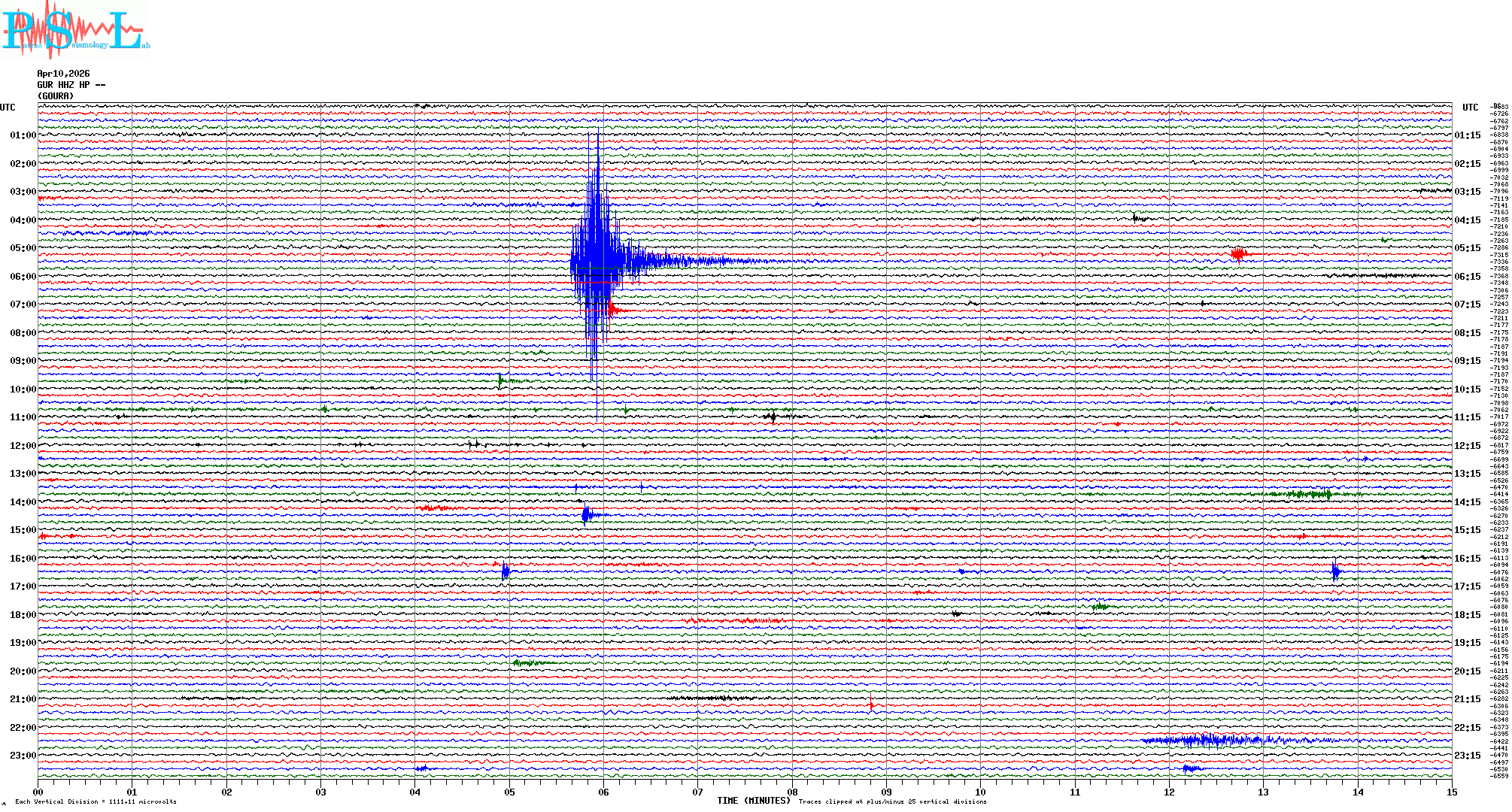
Task: Click the right UTC axis label
Action: (x=1470, y=108)
